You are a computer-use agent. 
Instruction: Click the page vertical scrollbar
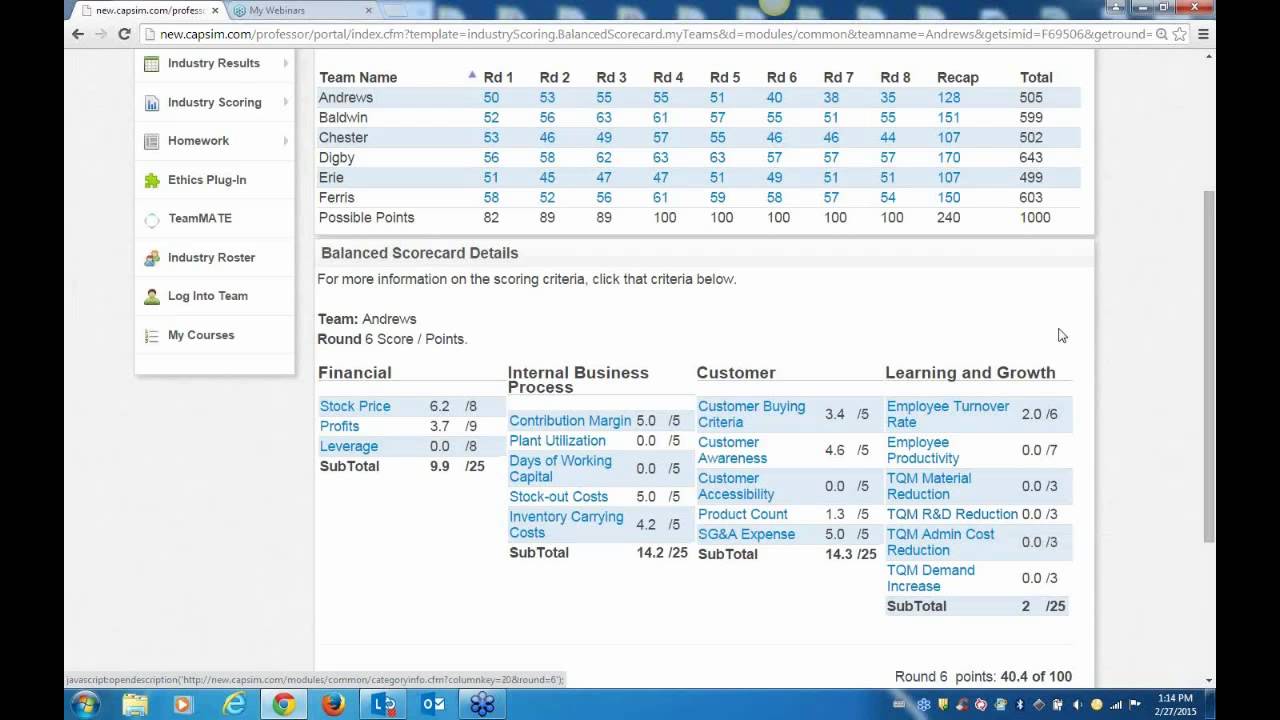[x=1209, y=366]
